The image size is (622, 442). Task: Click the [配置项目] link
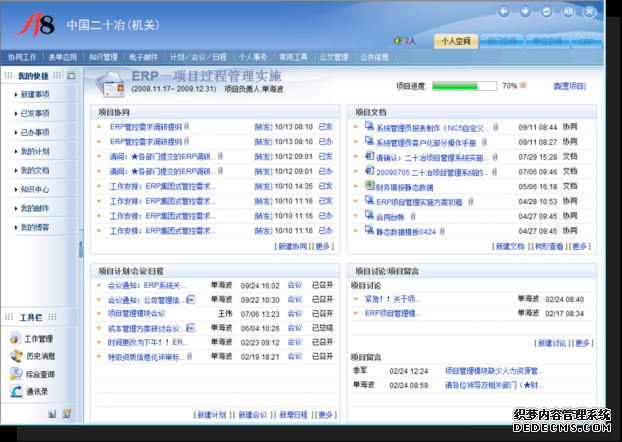pyautogui.click(x=569, y=87)
